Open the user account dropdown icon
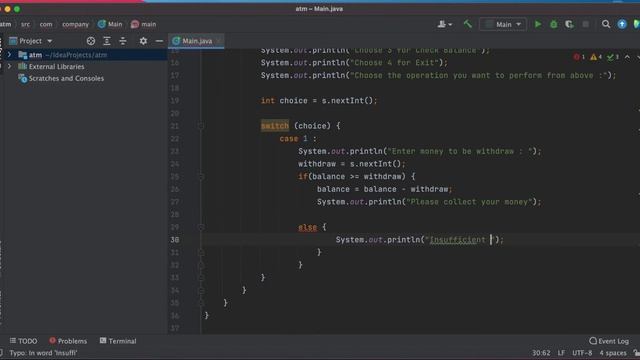640x360 pixels. click(x=444, y=24)
